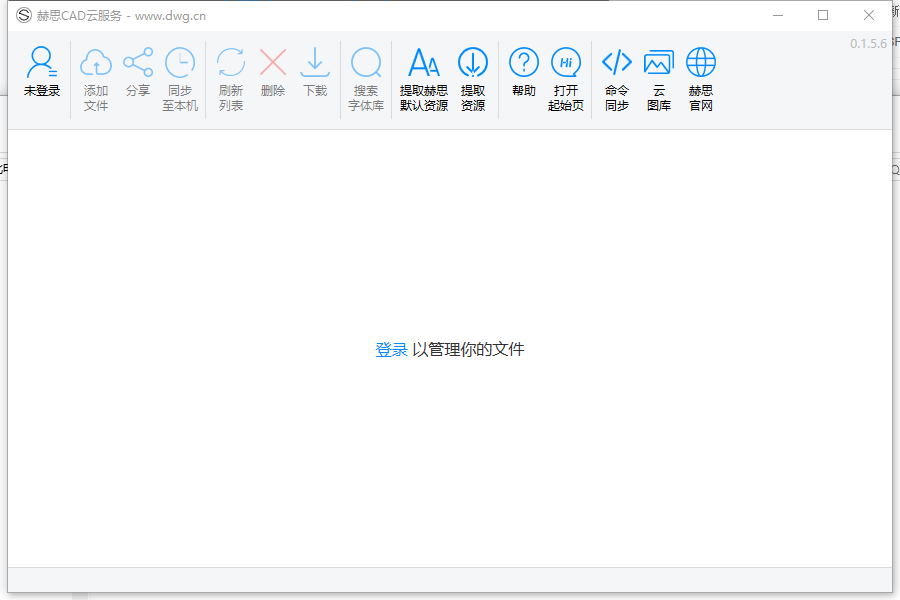Click the 未登录 user account icon
Image resolution: width=900 pixels, height=600 pixels.
pyautogui.click(x=42, y=64)
